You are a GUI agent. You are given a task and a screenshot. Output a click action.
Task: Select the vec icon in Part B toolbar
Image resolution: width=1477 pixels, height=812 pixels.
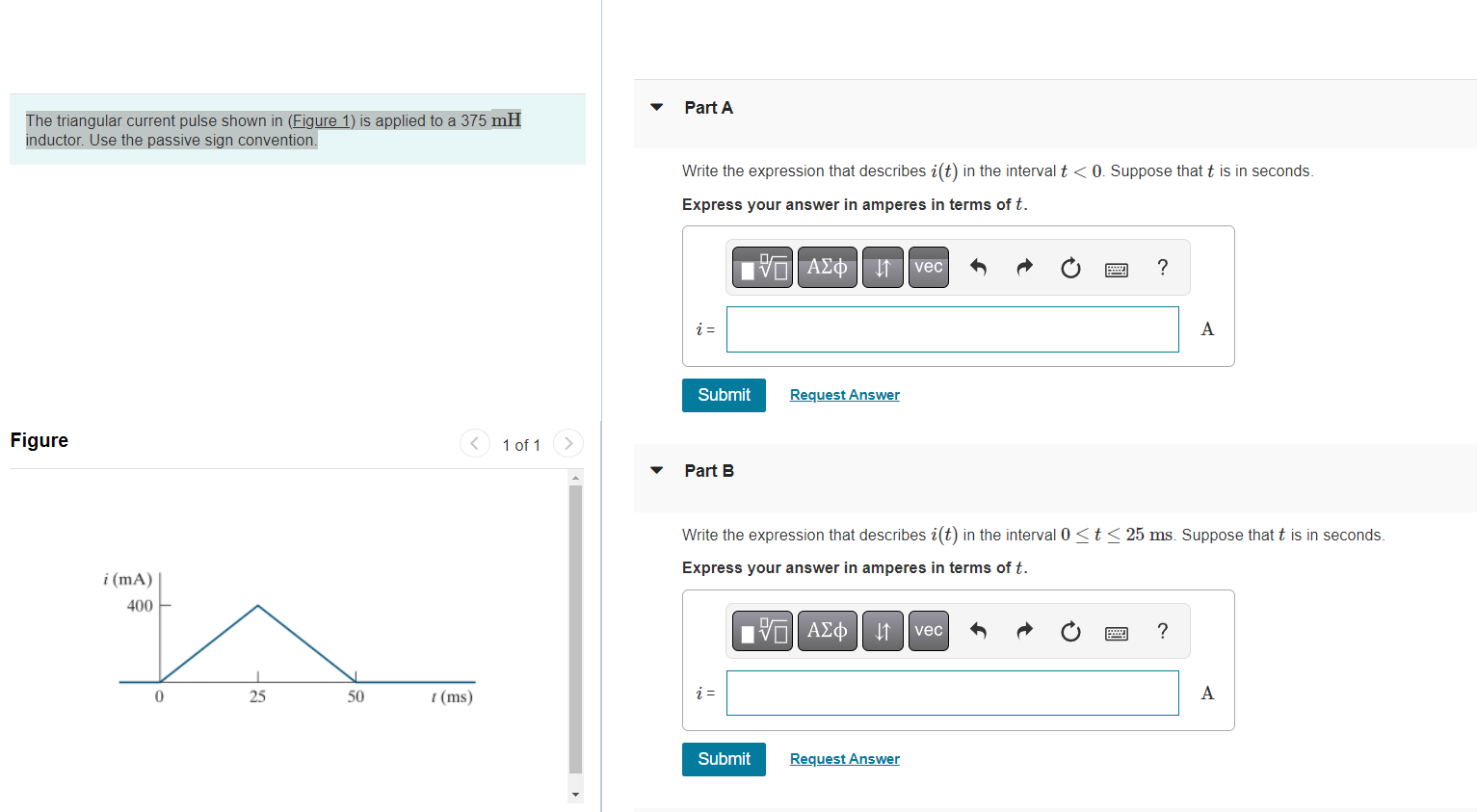[928, 630]
